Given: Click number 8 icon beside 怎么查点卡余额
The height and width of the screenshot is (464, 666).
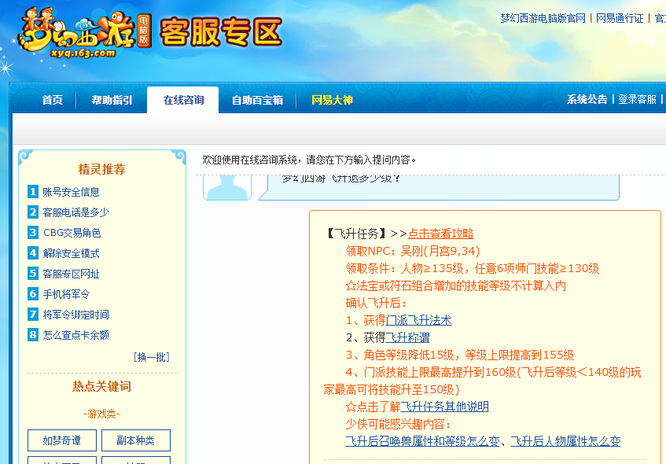Looking at the screenshot, I should (33, 334).
